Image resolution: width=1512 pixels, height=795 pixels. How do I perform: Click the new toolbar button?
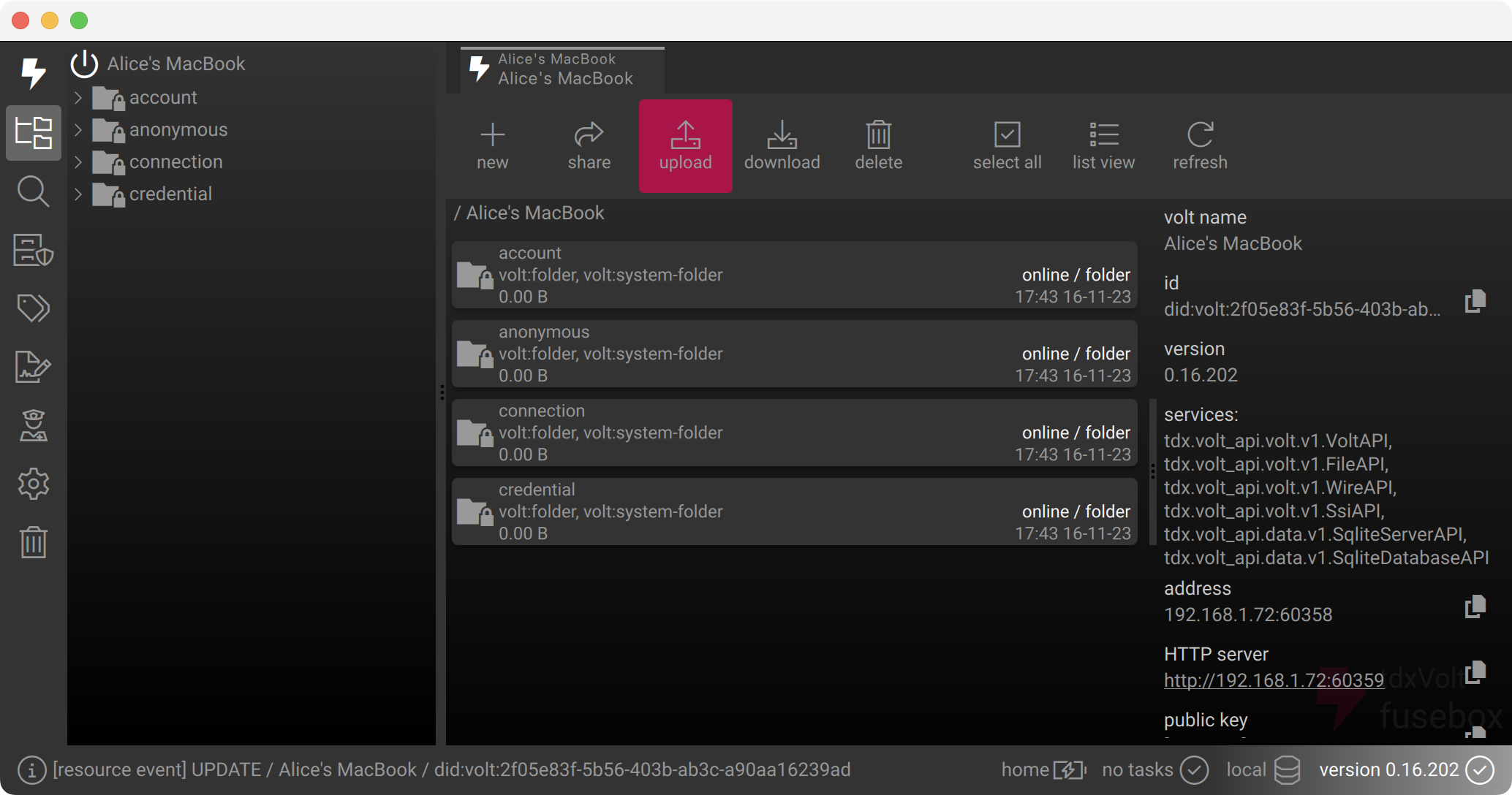pos(493,146)
